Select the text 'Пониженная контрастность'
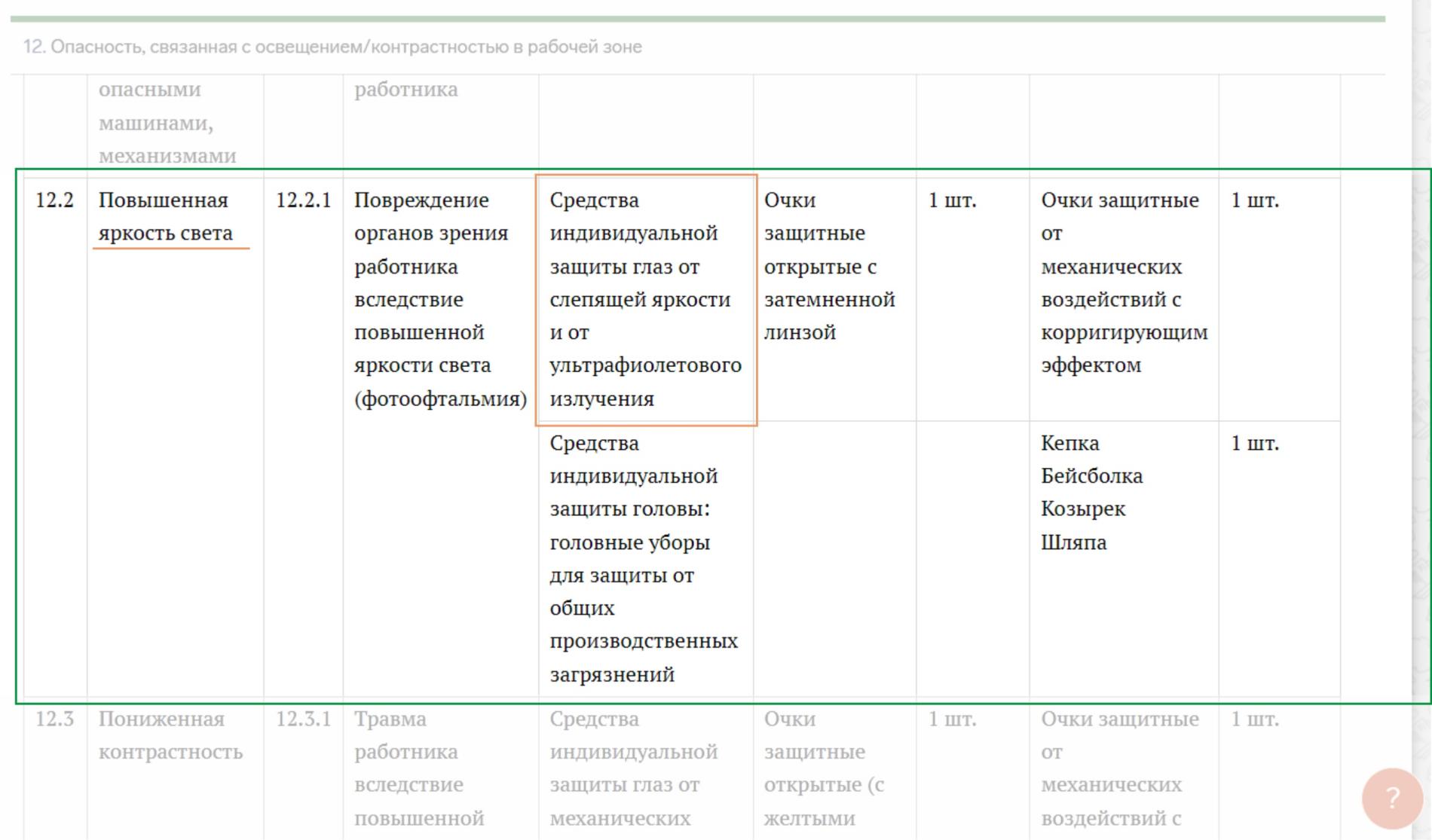Viewport: 1432px width, 840px height. coord(171,735)
